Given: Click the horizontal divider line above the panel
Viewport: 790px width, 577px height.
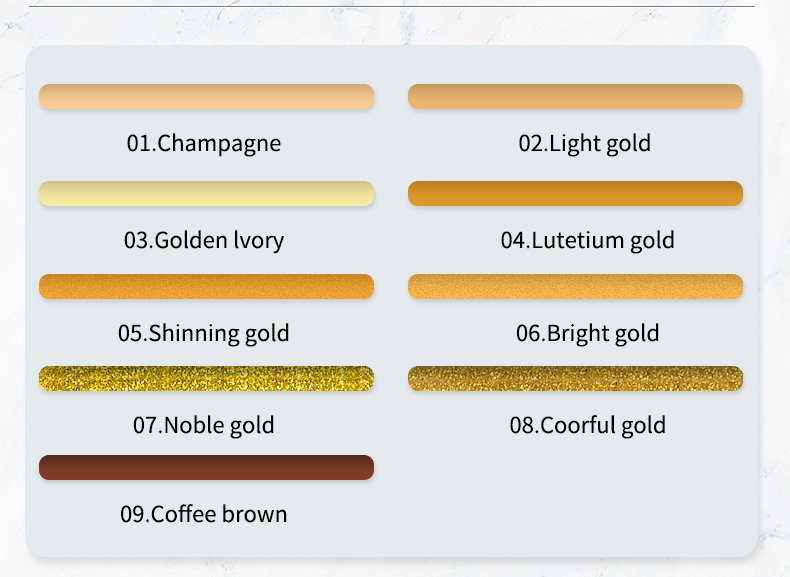Looking at the screenshot, I should point(392,7).
